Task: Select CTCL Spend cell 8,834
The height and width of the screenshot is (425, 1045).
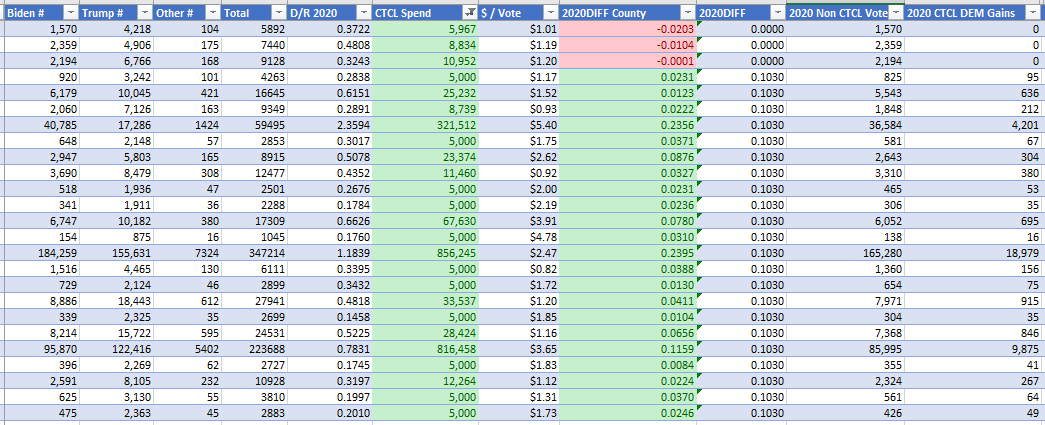Action: 425,45
